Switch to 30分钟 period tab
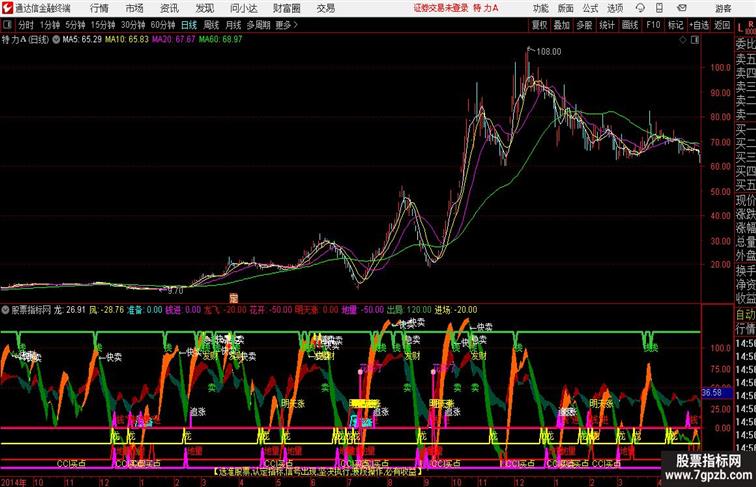Screen dimensions: 756x487 click(x=133, y=25)
